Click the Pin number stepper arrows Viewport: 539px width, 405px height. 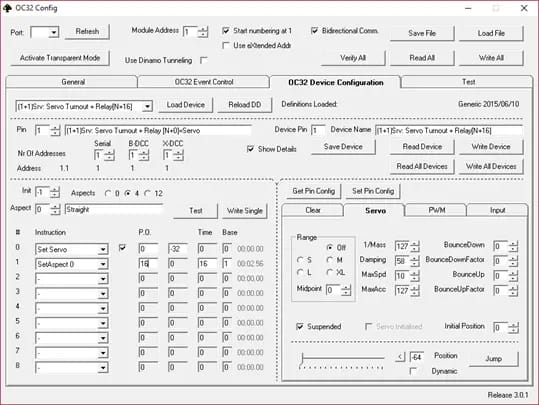(x=55, y=131)
